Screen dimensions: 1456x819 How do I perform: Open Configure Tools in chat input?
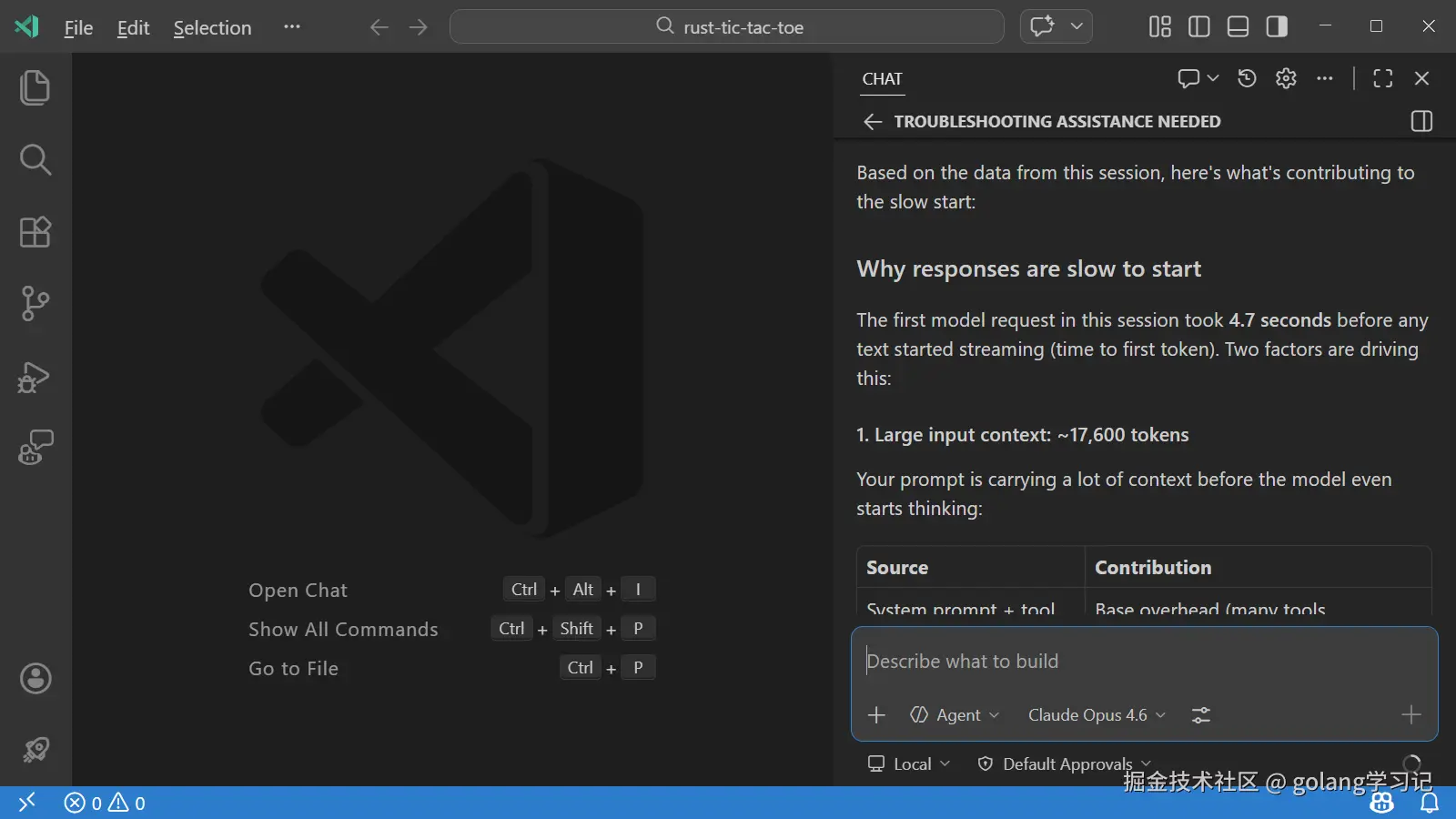[x=1201, y=715]
